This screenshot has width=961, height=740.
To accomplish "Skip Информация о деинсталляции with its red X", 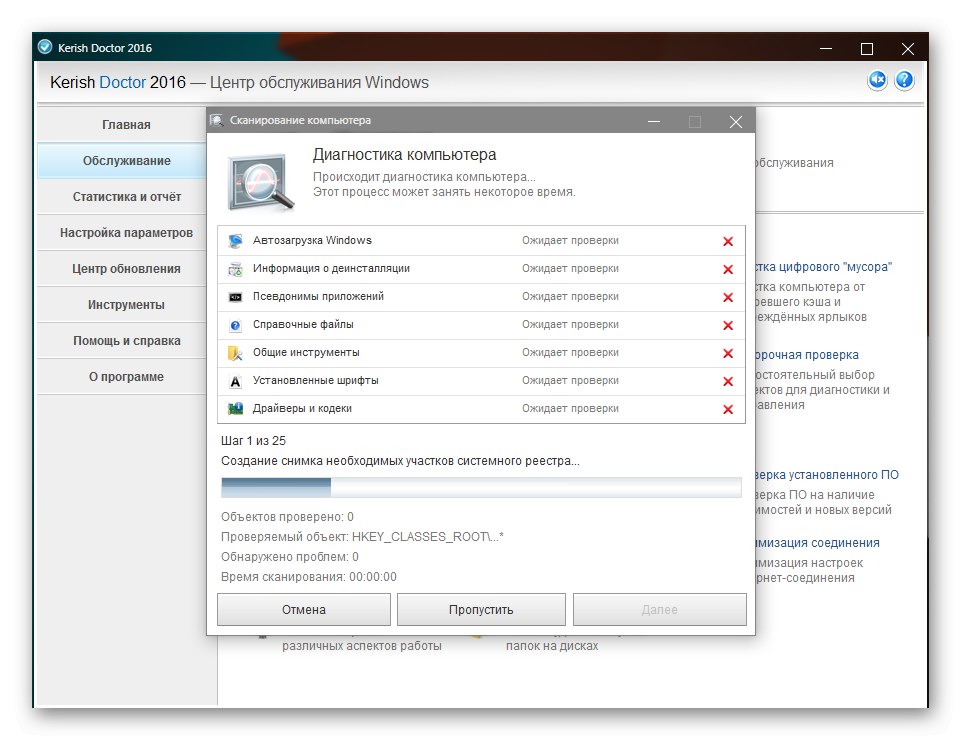I will 727,269.
